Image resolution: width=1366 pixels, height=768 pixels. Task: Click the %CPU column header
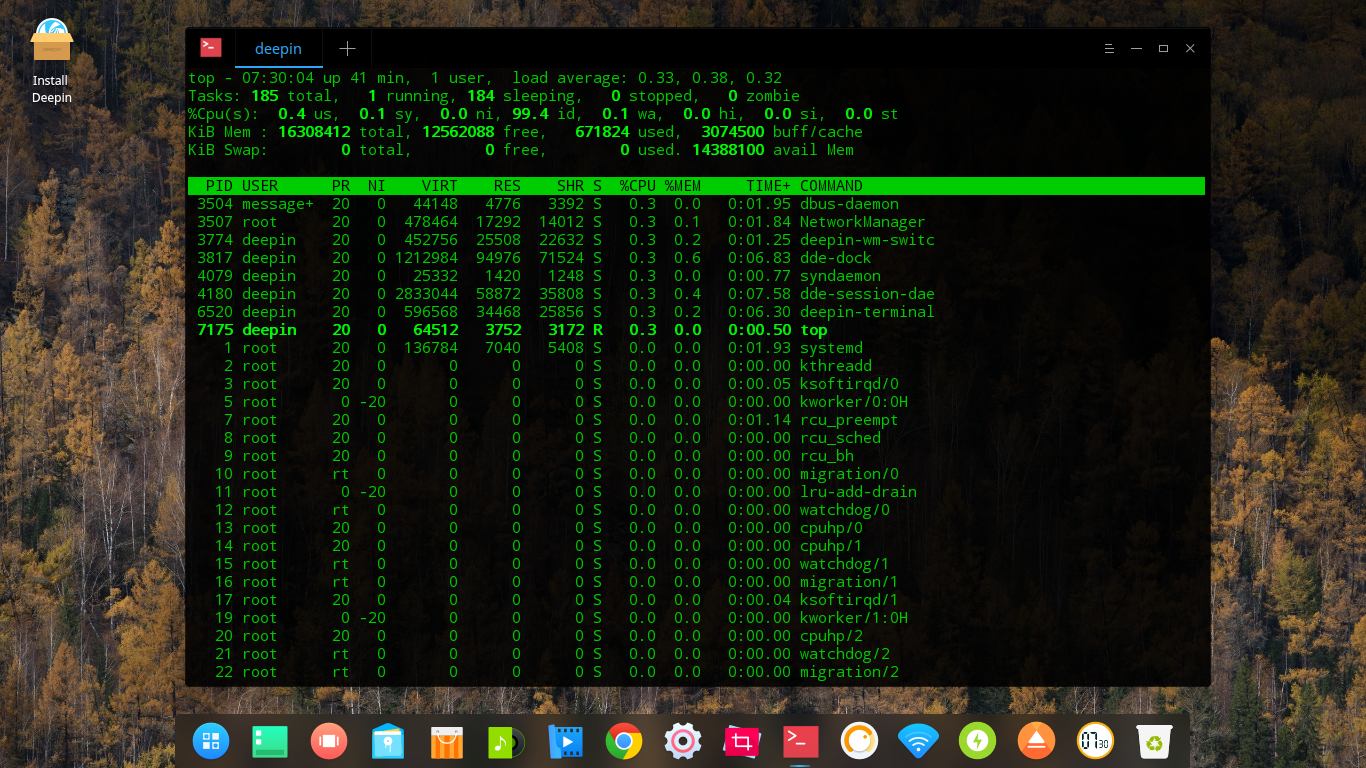(x=638, y=186)
